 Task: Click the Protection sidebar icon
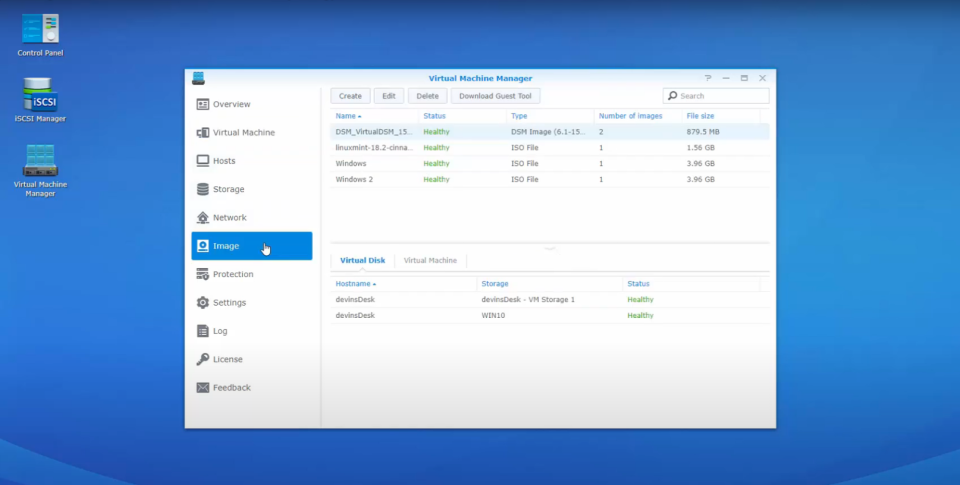pyautogui.click(x=203, y=274)
